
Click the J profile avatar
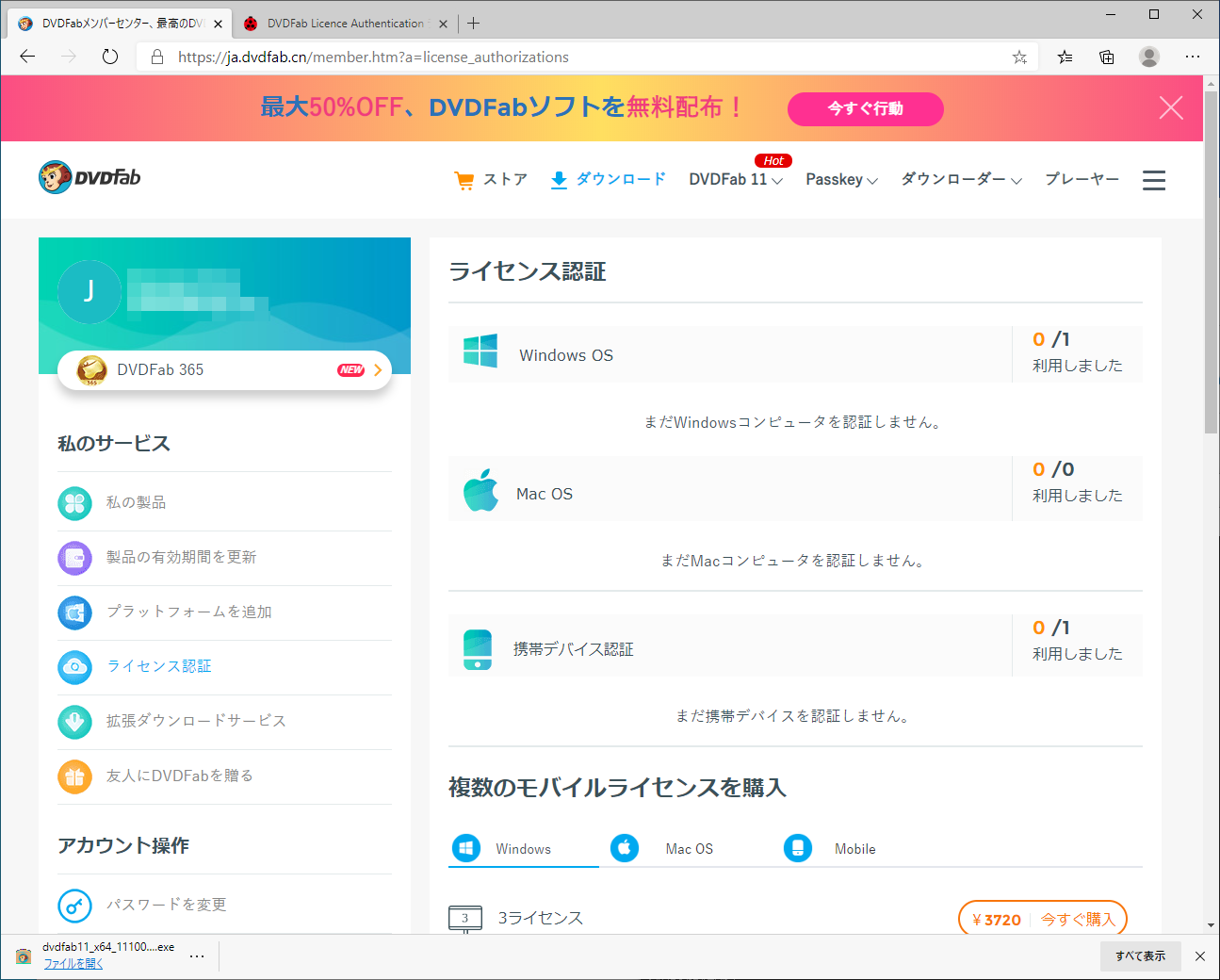pos(89,291)
